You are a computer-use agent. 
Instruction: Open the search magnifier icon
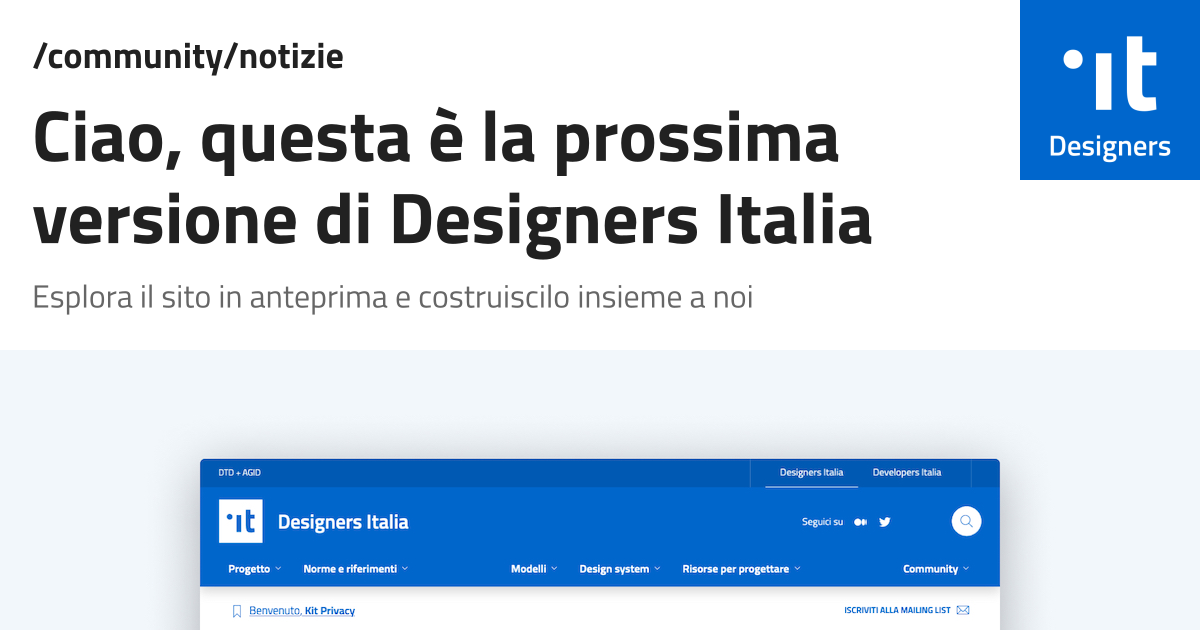(966, 521)
